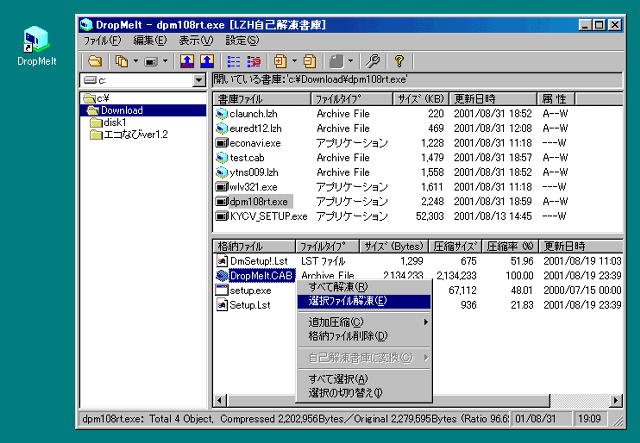Expand the 追加圧縮(C) submenu arrow
Image resolution: width=640 pixels, height=443 pixels.
point(425,322)
